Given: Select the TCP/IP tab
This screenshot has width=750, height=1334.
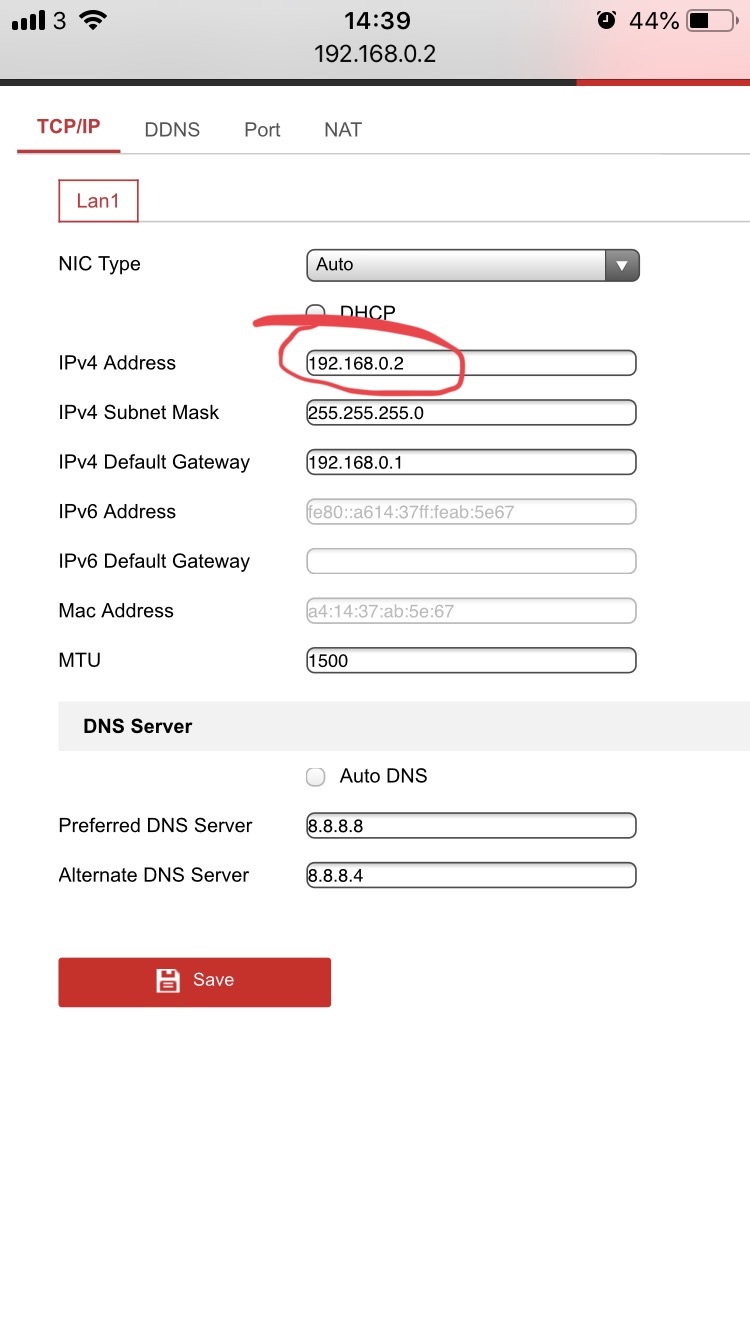Looking at the screenshot, I should [x=68, y=128].
